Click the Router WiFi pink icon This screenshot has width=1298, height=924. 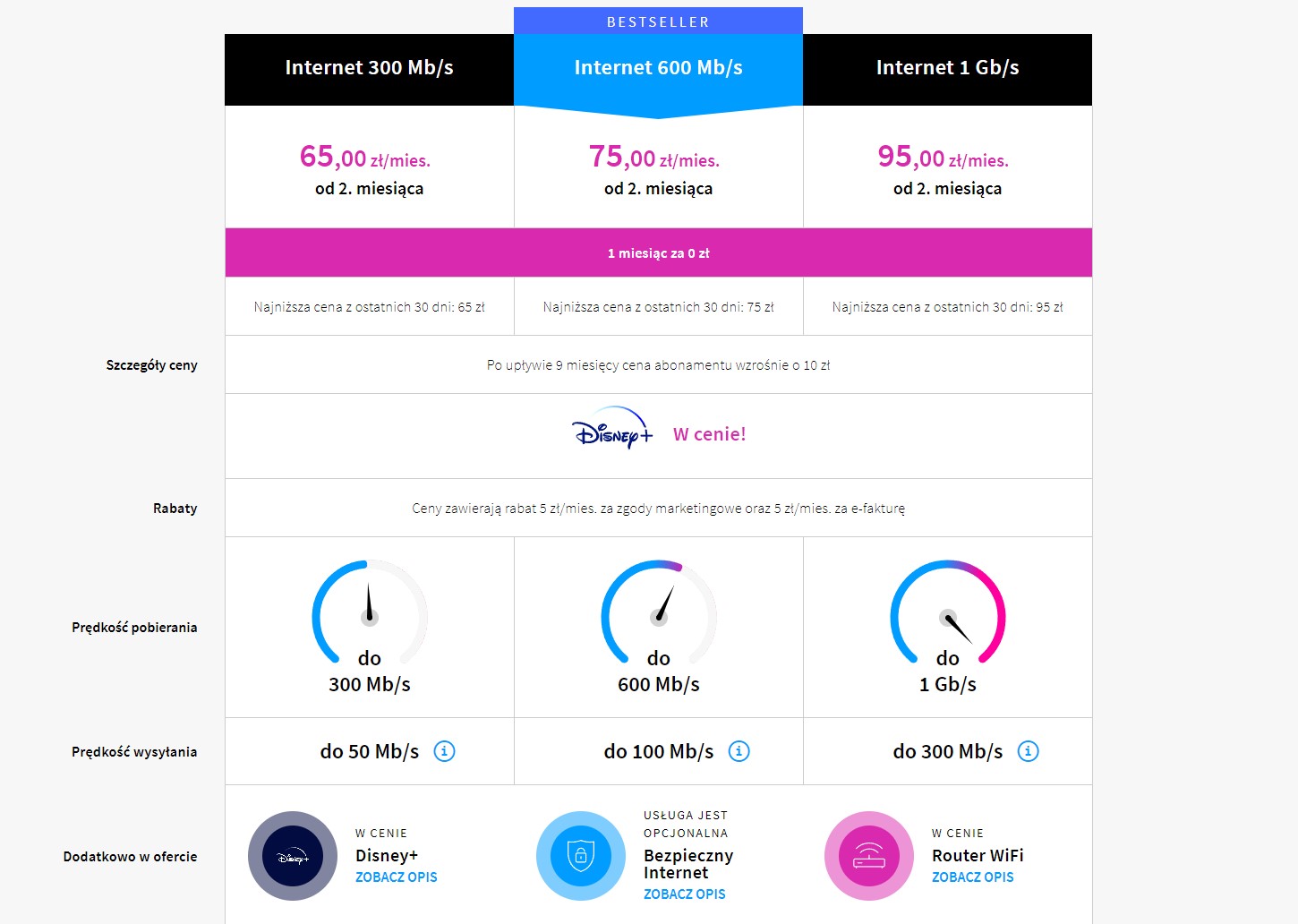pos(869,856)
